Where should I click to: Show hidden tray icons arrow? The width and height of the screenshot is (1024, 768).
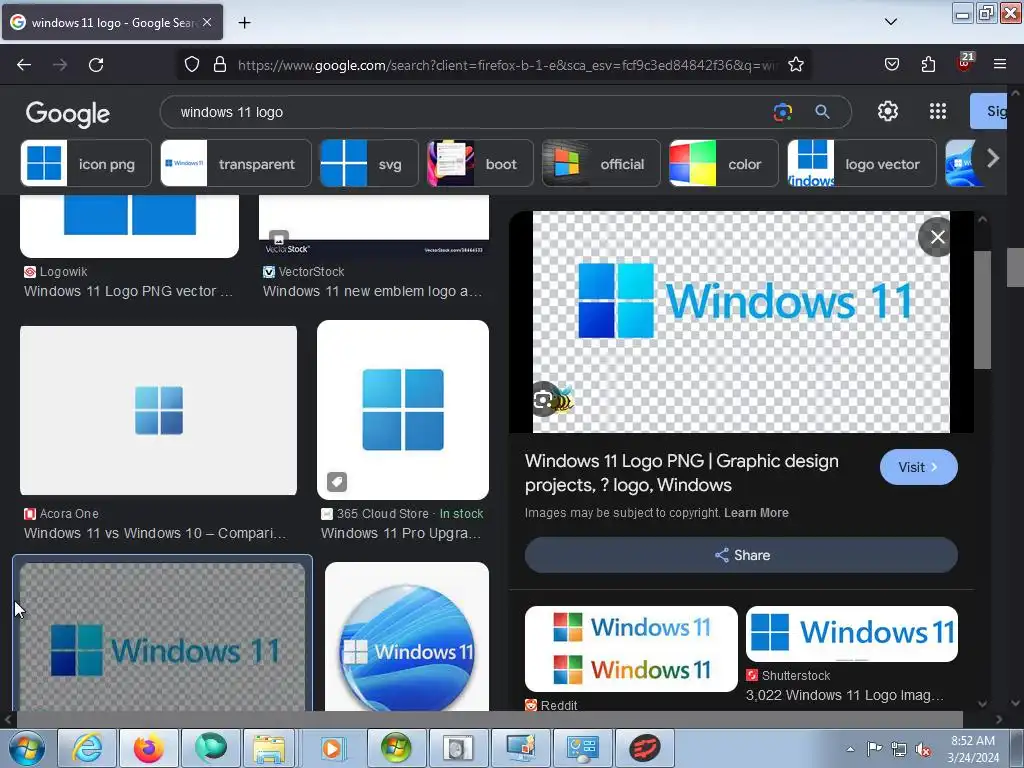pyautogui.click(x=850, y=749)
